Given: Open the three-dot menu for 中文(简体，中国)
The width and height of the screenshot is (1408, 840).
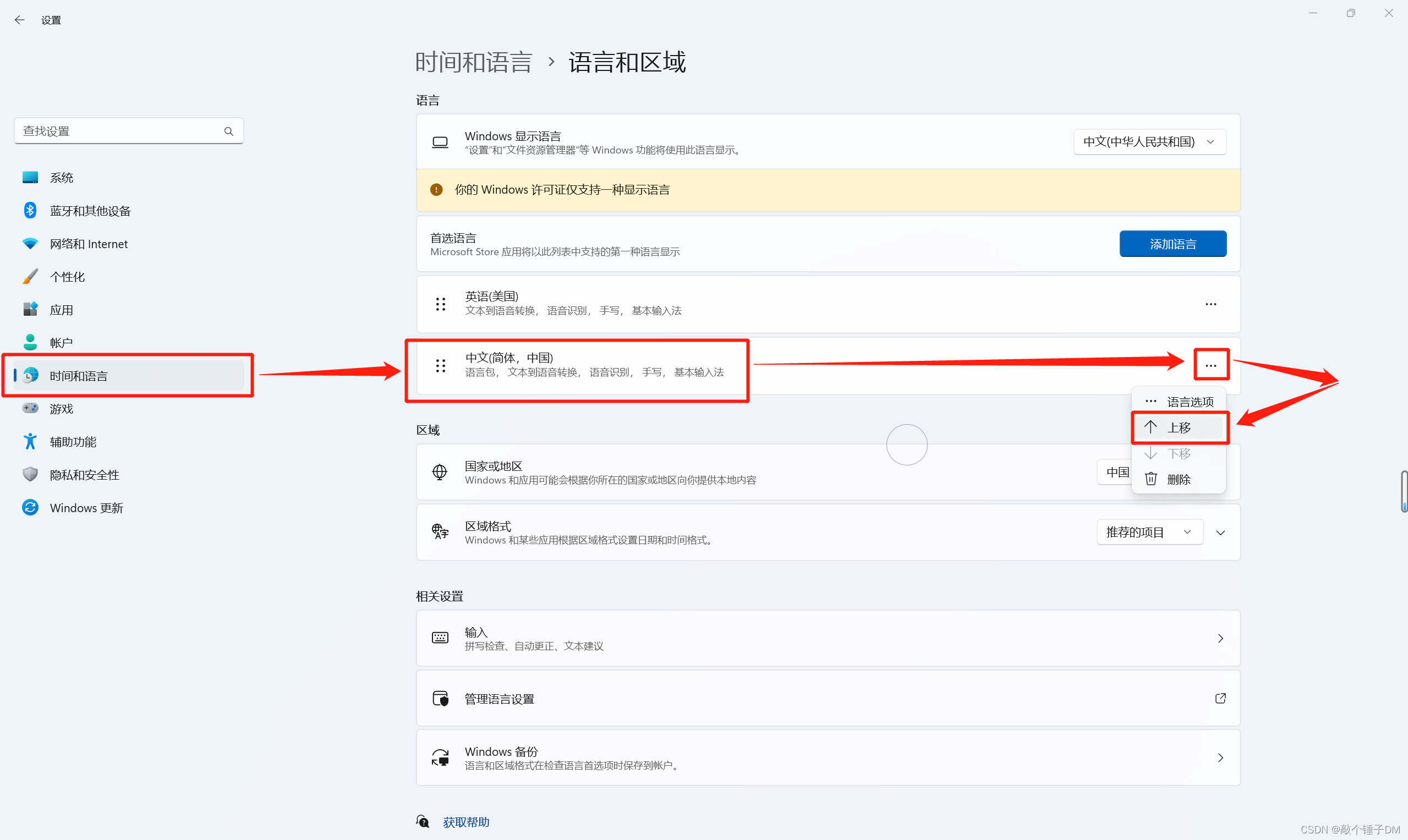Looking at the screenshot, I should (1210, 366).
